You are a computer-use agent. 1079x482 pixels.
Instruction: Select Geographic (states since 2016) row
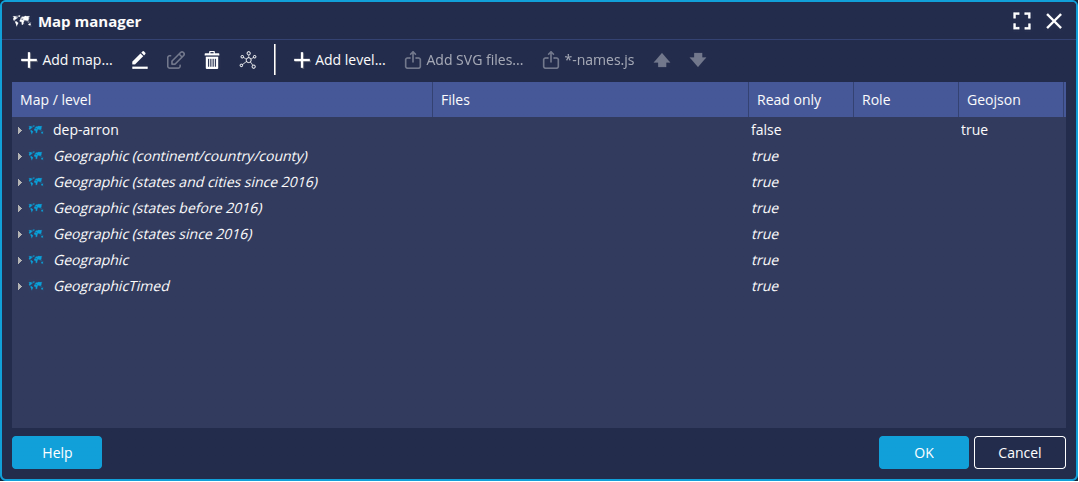pos(152,234)
